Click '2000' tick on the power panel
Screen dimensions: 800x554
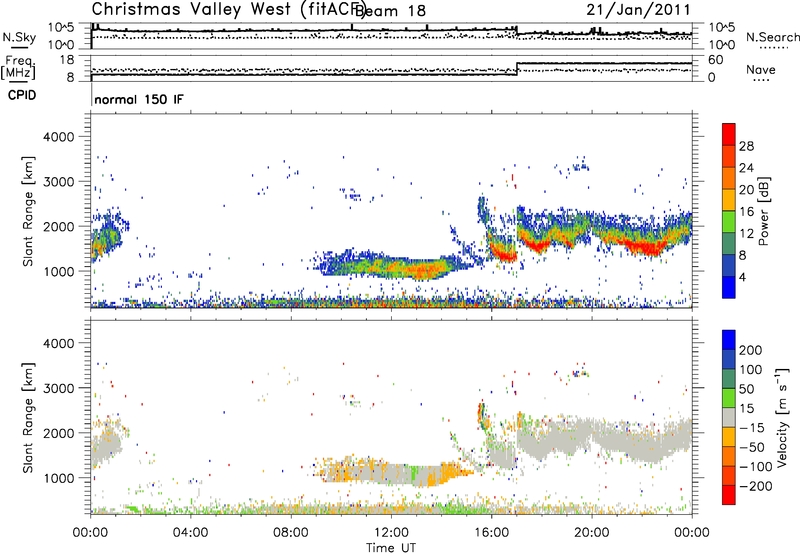(58, 226)
